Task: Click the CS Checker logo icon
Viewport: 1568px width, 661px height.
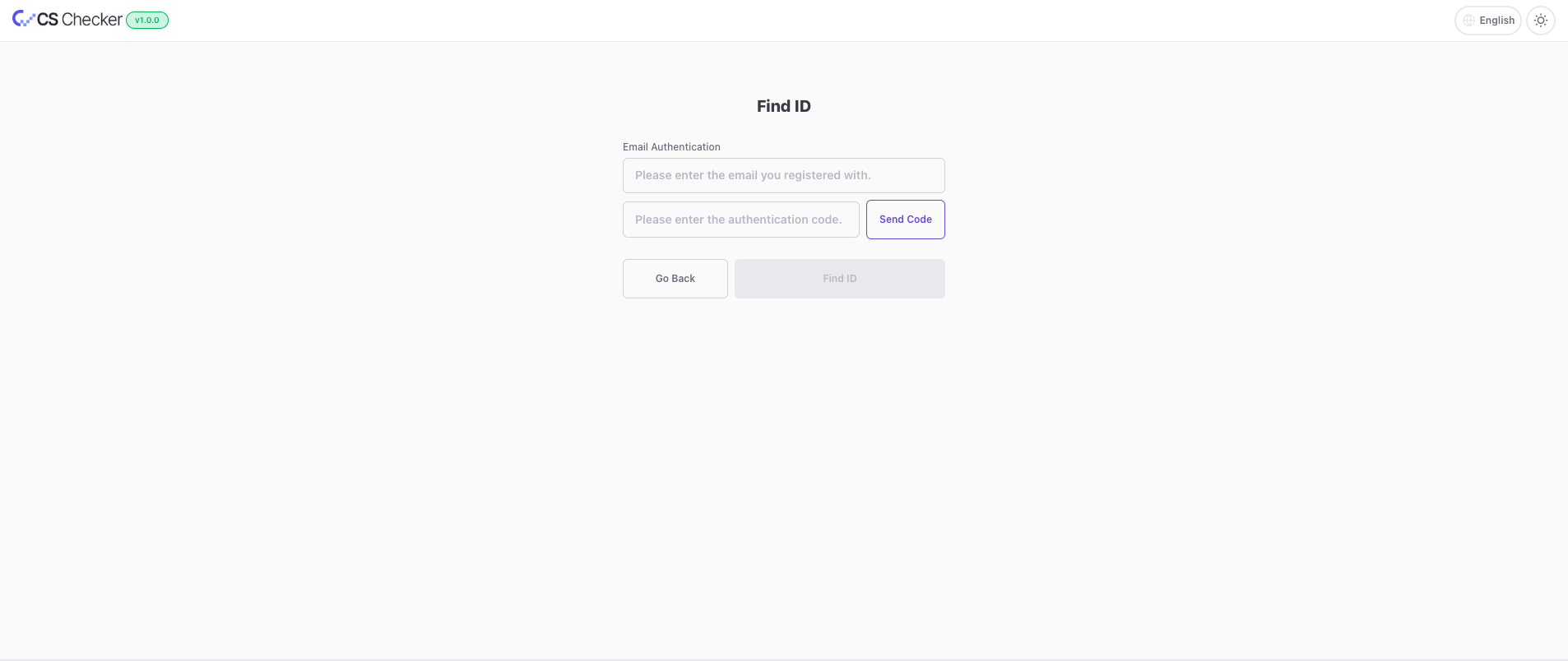Action: pos(22,19)
